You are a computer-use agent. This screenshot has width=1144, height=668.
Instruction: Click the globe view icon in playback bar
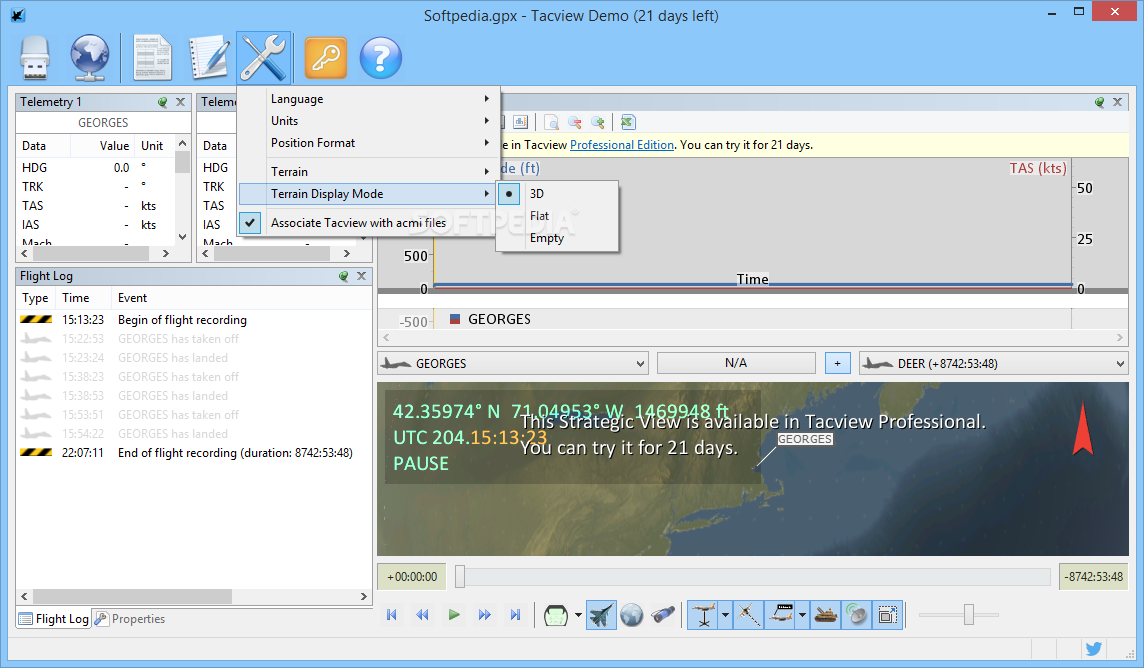(632, 615)
